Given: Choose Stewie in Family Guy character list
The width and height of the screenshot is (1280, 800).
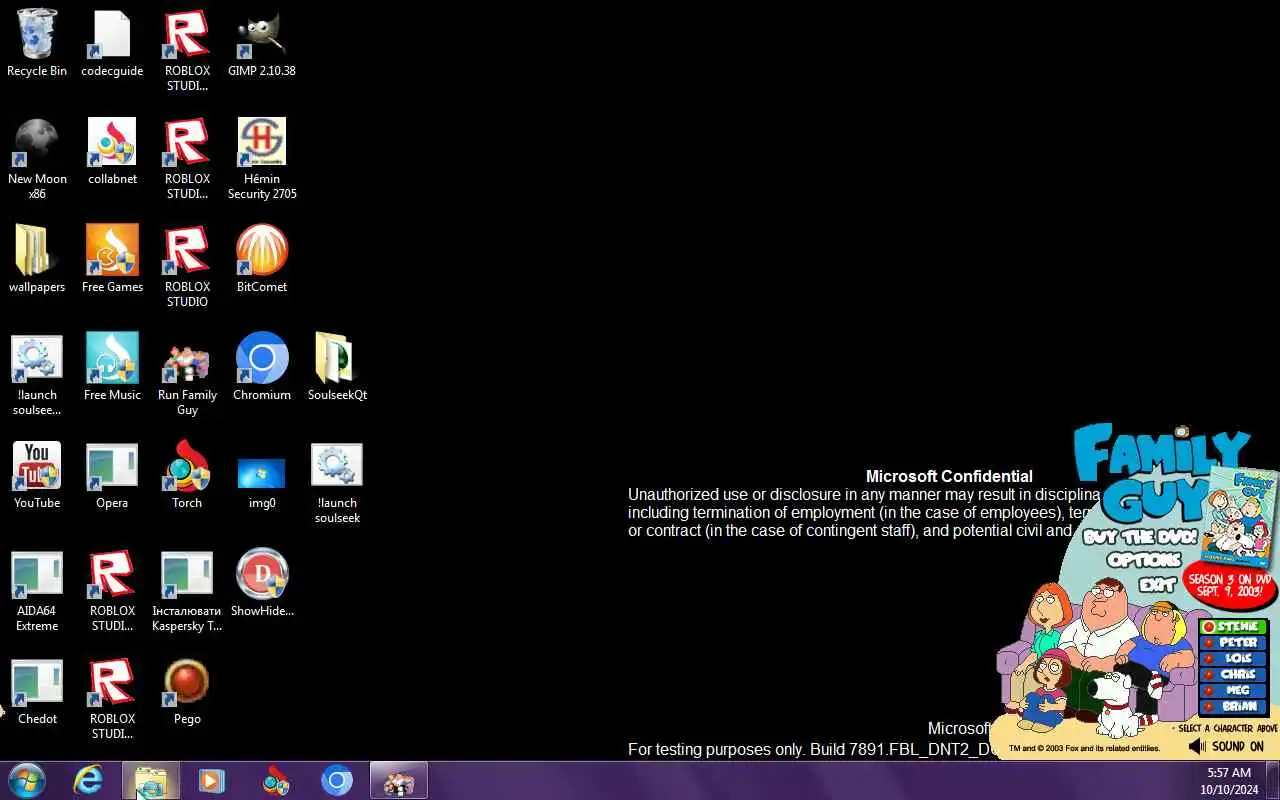Looking at the screenshot, I should (1234, 627).
